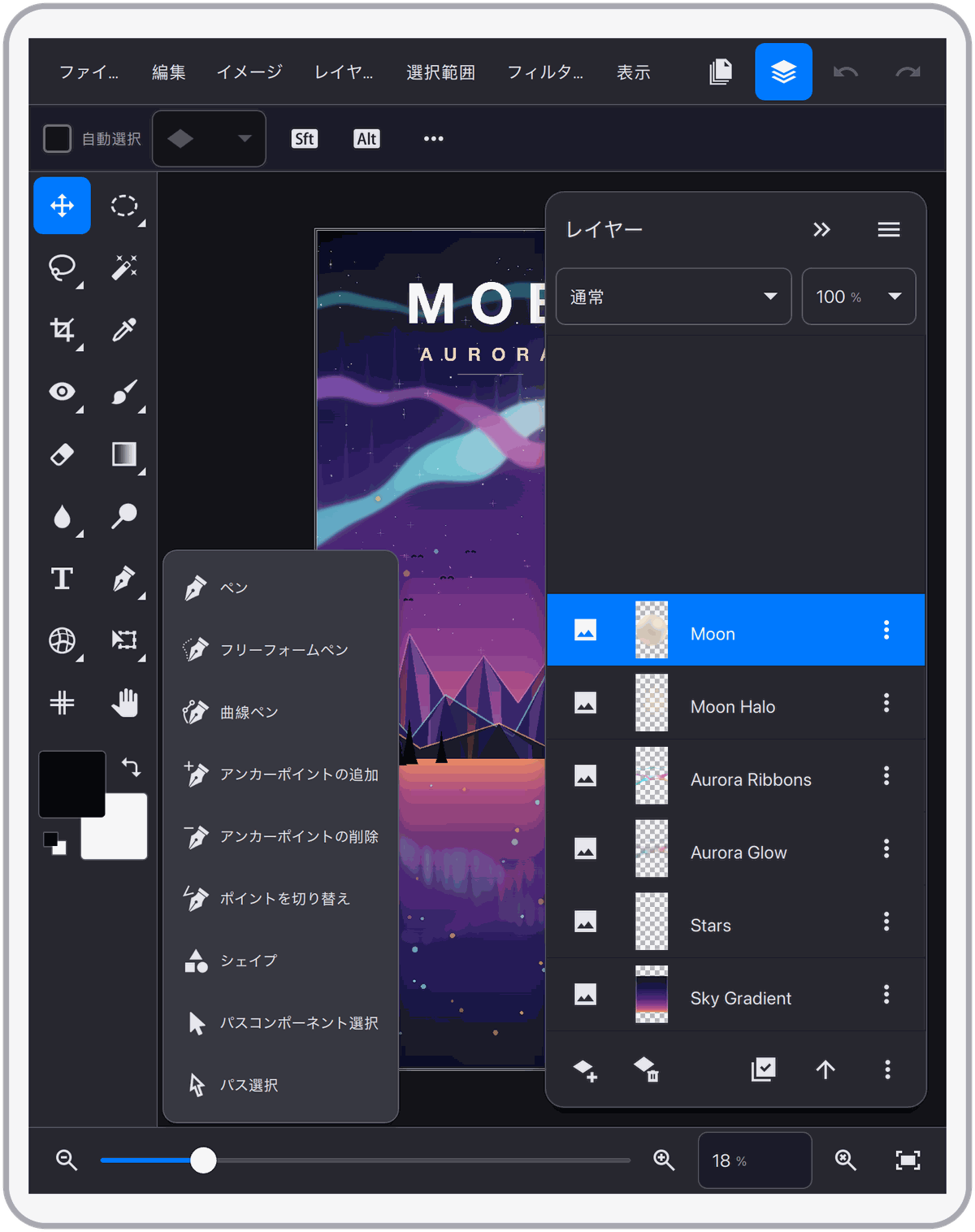This screenshot has height=1232, width=975.
Task: Click the select-layers checkmark icon
Action: pyautogui.click(x=763, y=1069)
